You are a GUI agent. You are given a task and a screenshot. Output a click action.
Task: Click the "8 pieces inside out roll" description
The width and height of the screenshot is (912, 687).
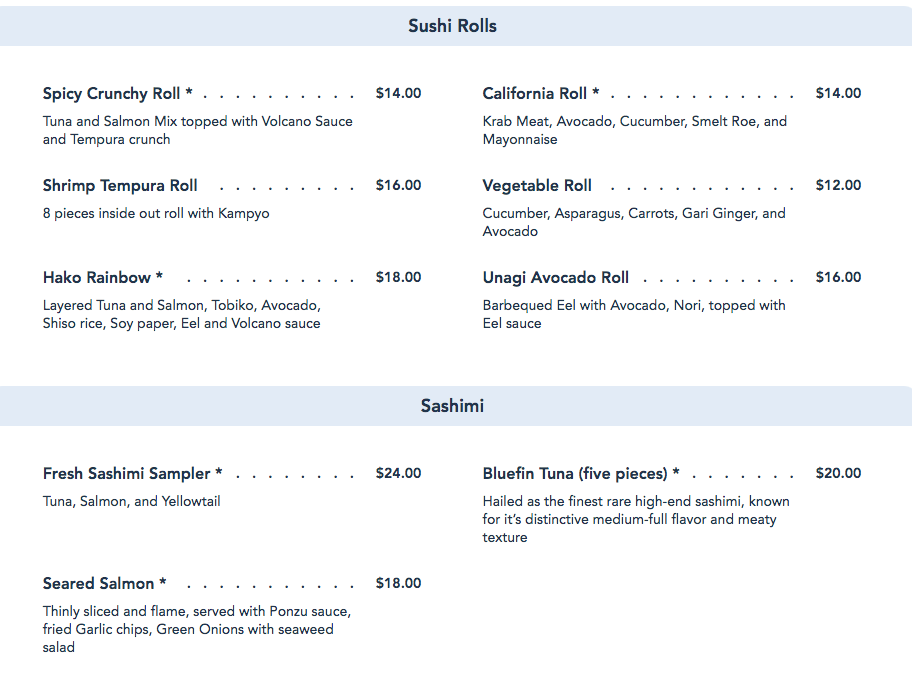(156, 214)
